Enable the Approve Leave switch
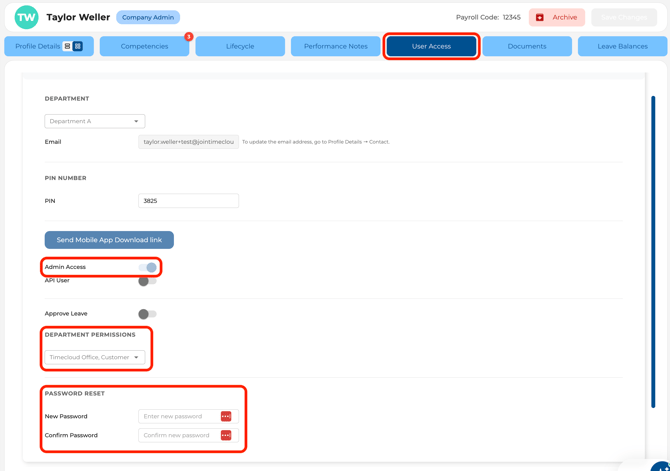The image size is (670, 471). pos(147,314)
